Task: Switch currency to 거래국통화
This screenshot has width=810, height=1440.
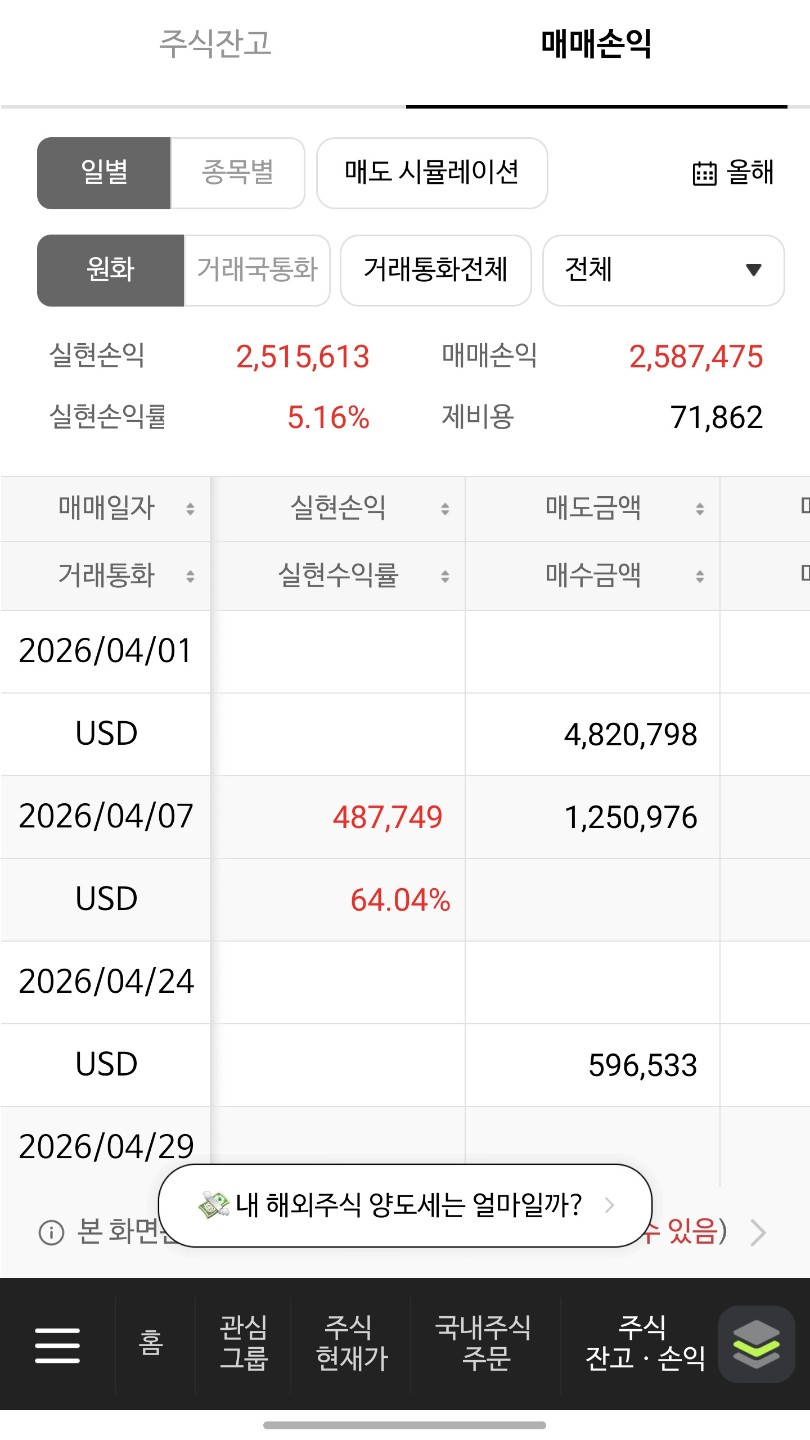Action: pyautogui.click(x=257, y=270)
